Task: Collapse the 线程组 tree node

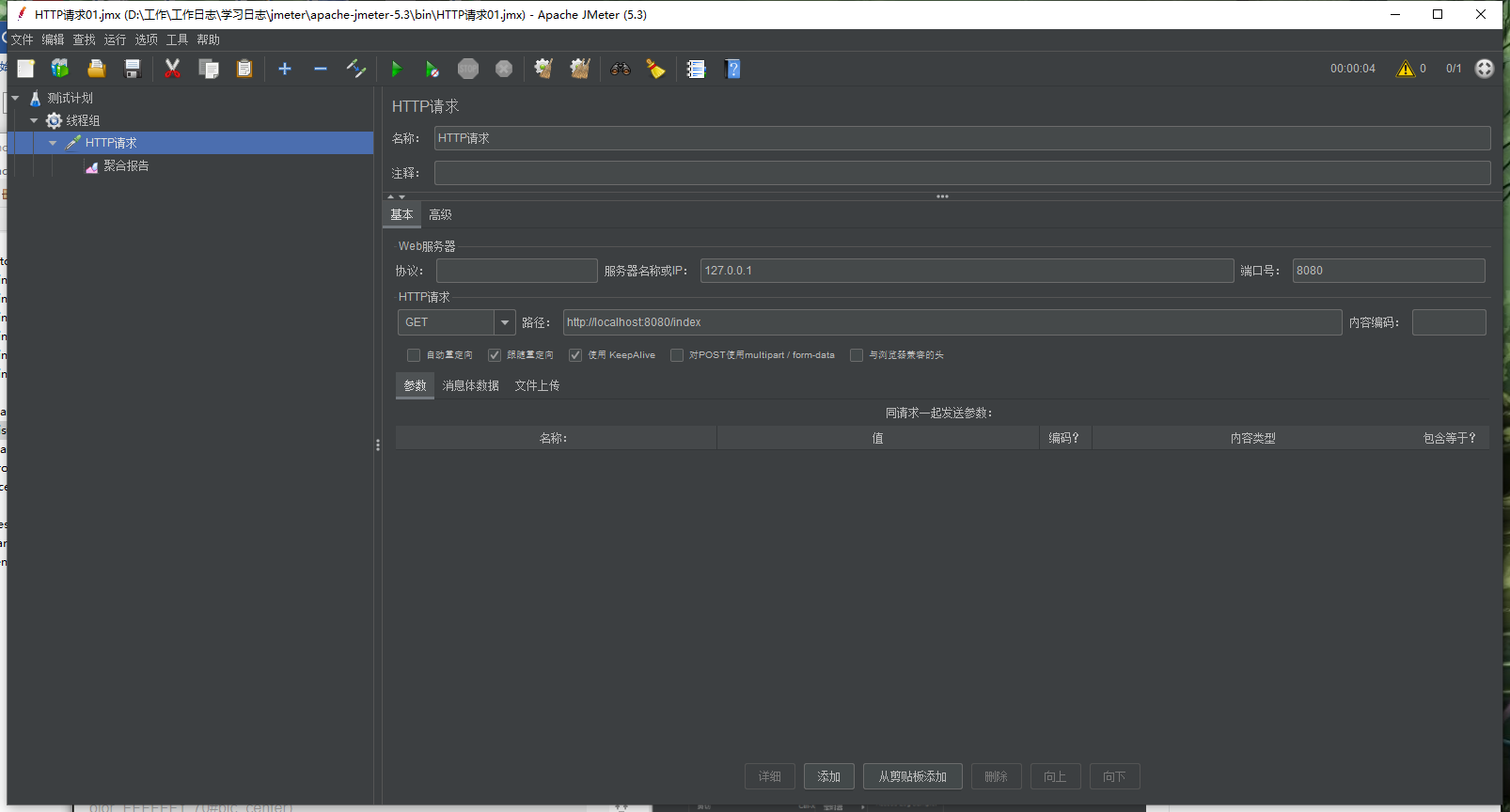Action: click(x=34, y=120)
